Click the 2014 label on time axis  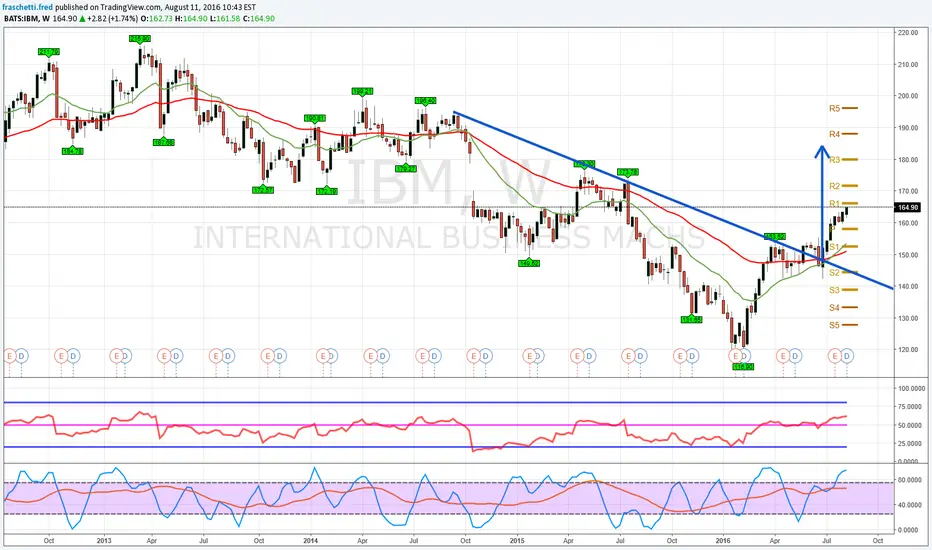point(310,540)
